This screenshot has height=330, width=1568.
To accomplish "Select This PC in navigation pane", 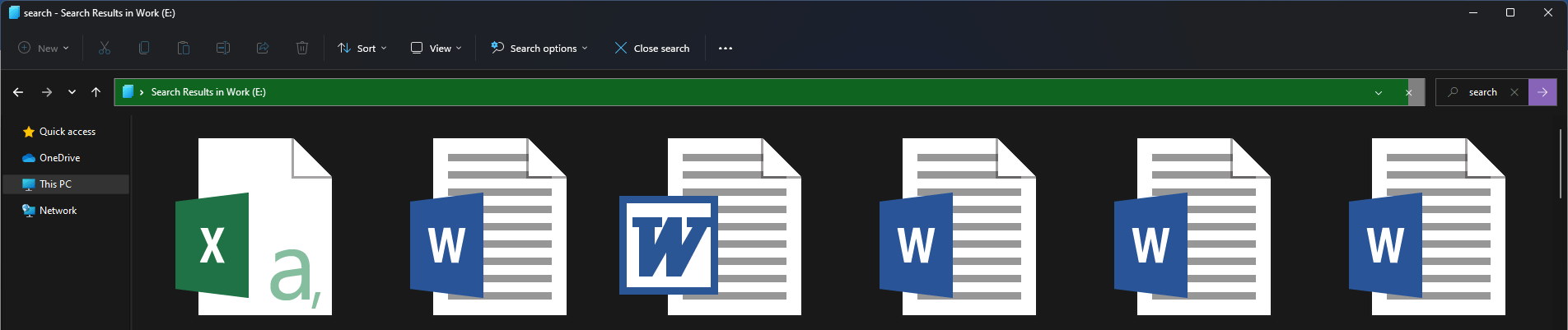I will tap(66, 184).
